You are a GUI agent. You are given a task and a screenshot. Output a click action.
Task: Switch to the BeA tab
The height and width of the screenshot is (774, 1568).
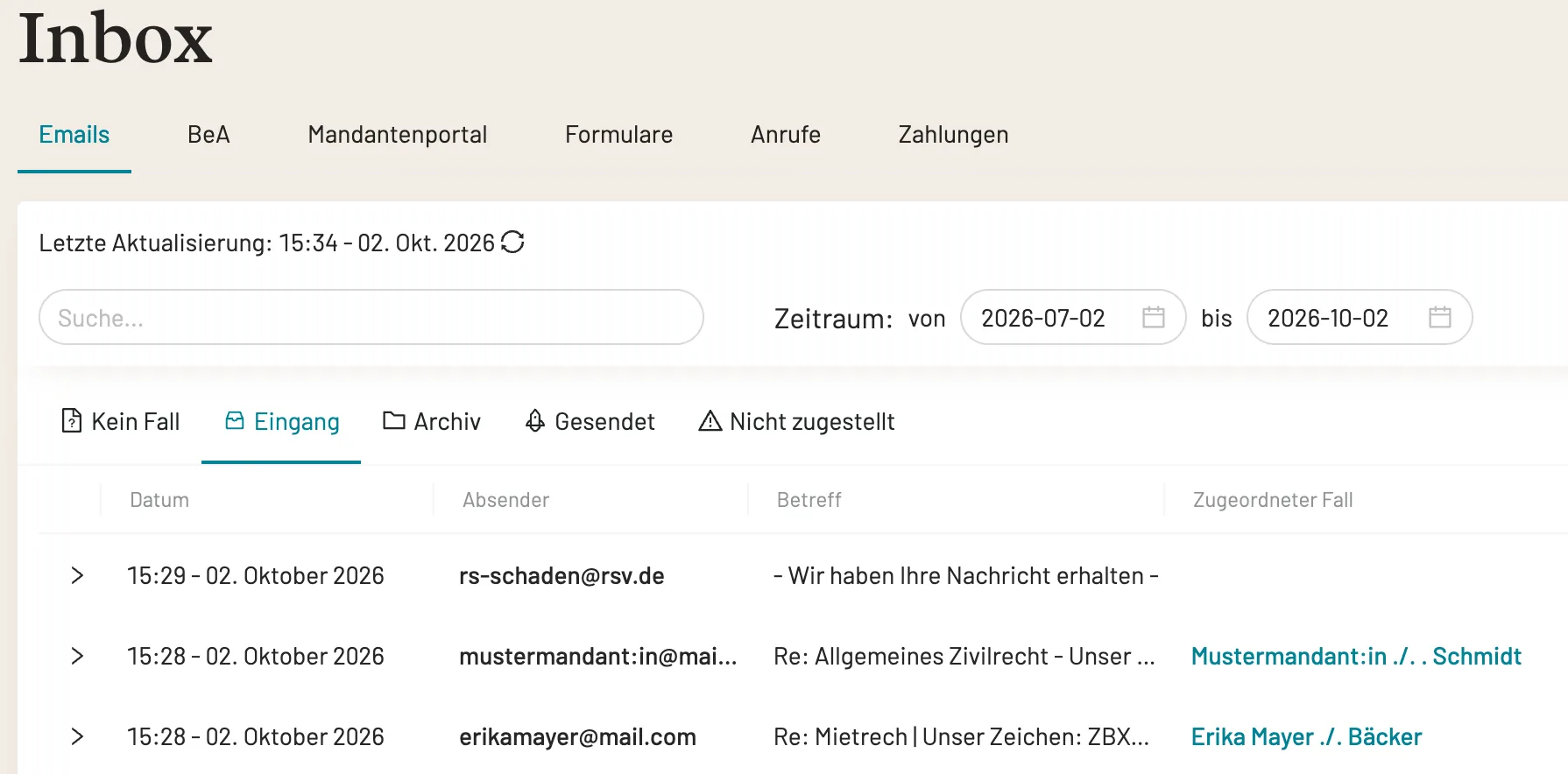(208, 135)
